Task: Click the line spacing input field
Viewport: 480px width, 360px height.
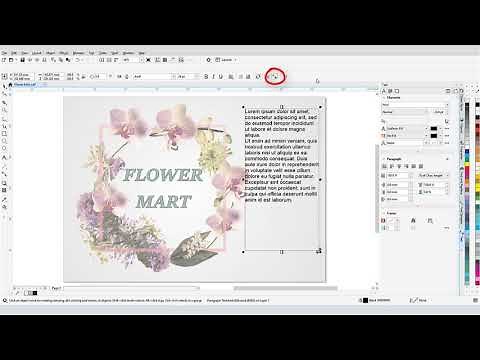Action: tap(398, 175)
